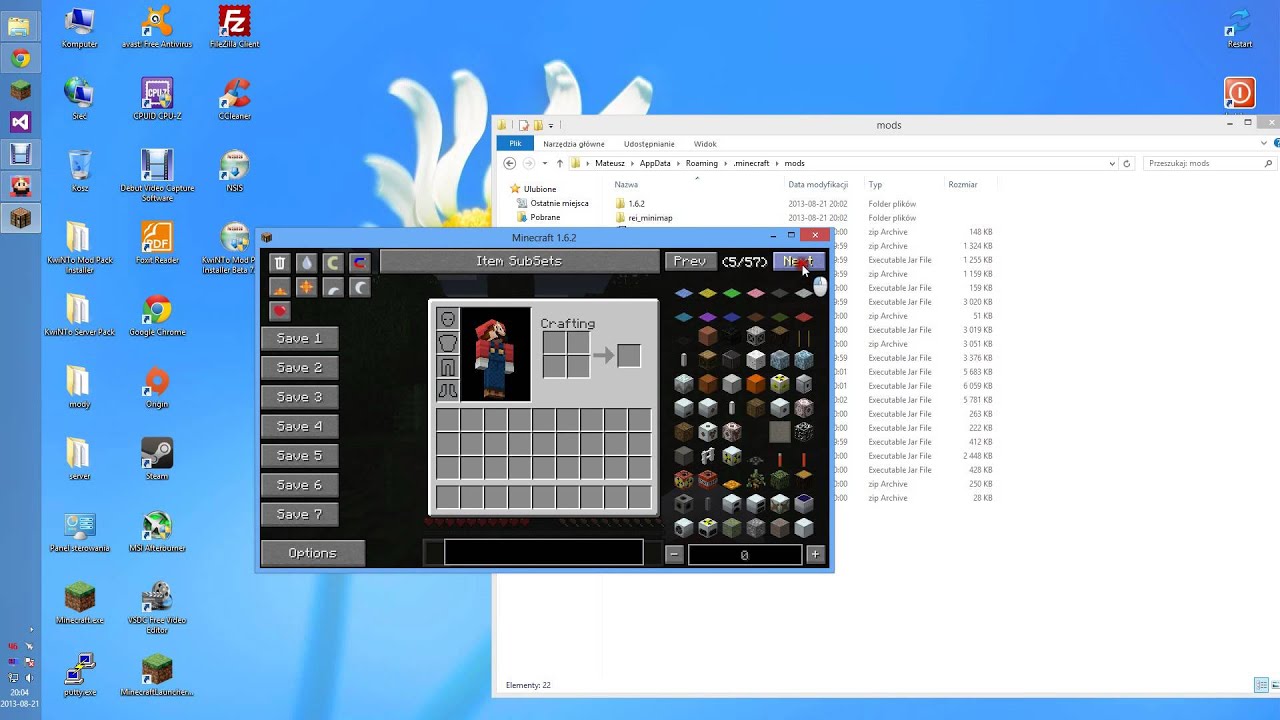The height and width of the screenshot is (720, 1280).
Task: Set time to midnight moon icon
Action: (359, 288)
